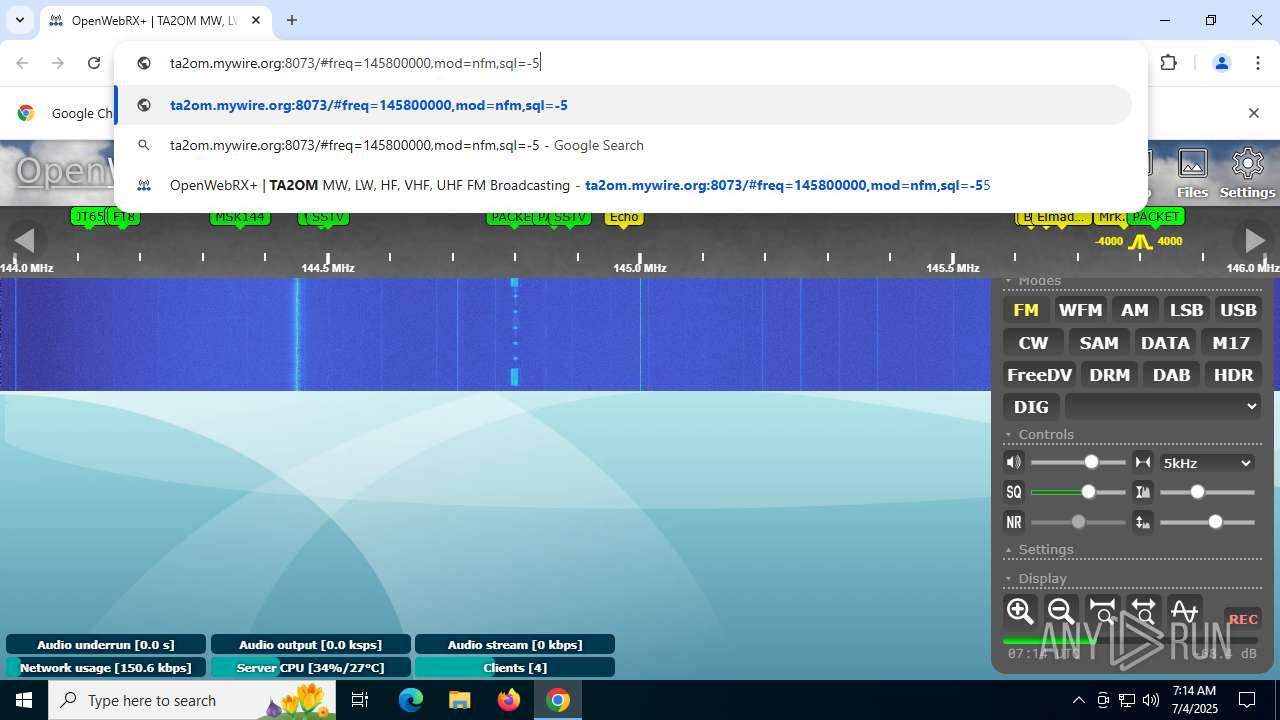Adjust the squelch level slider
The height and width of the screenshot is (720, 1280).
click(x=1078, y=492)
